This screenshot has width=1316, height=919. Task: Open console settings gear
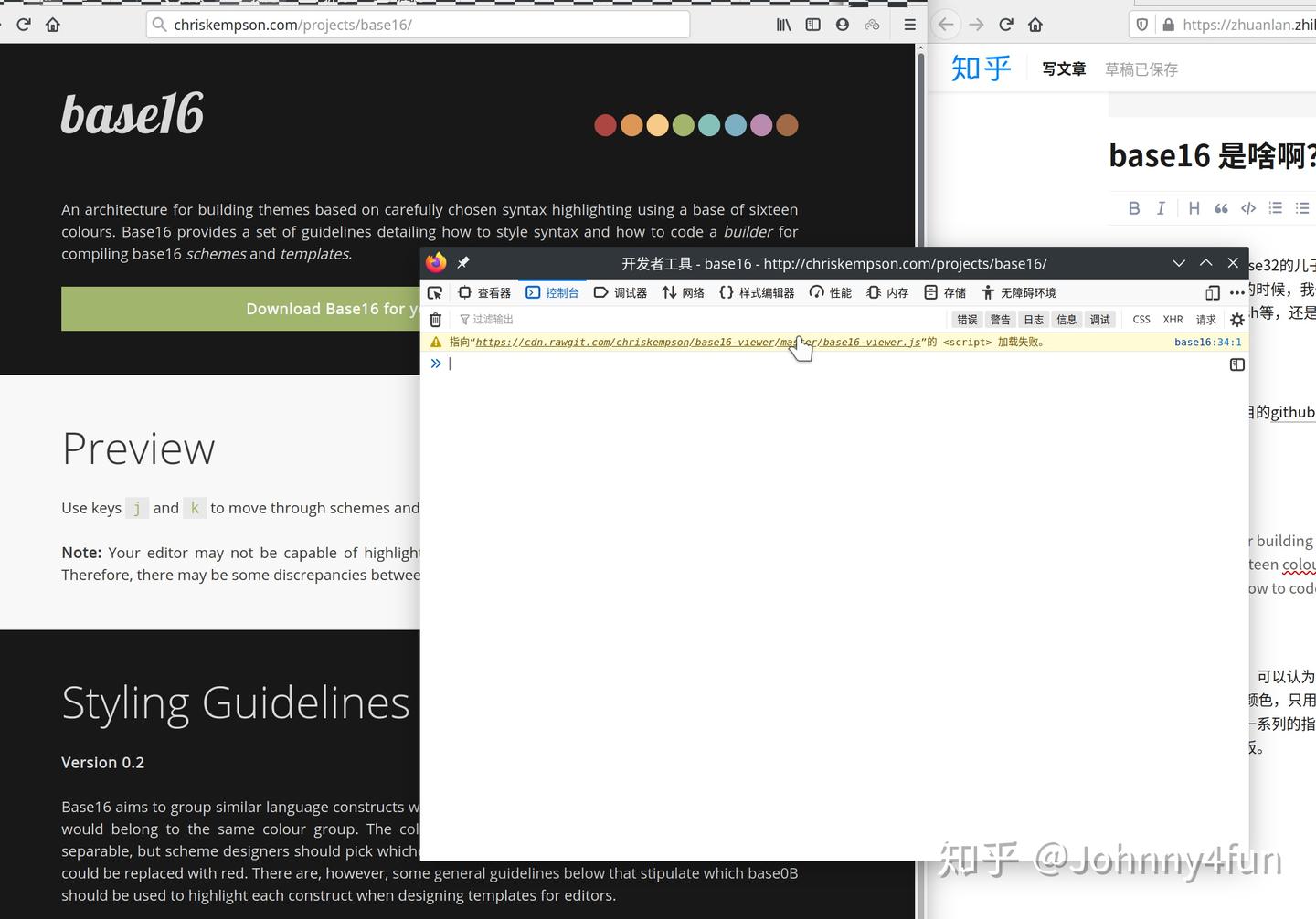click(x=1237, y=319)
